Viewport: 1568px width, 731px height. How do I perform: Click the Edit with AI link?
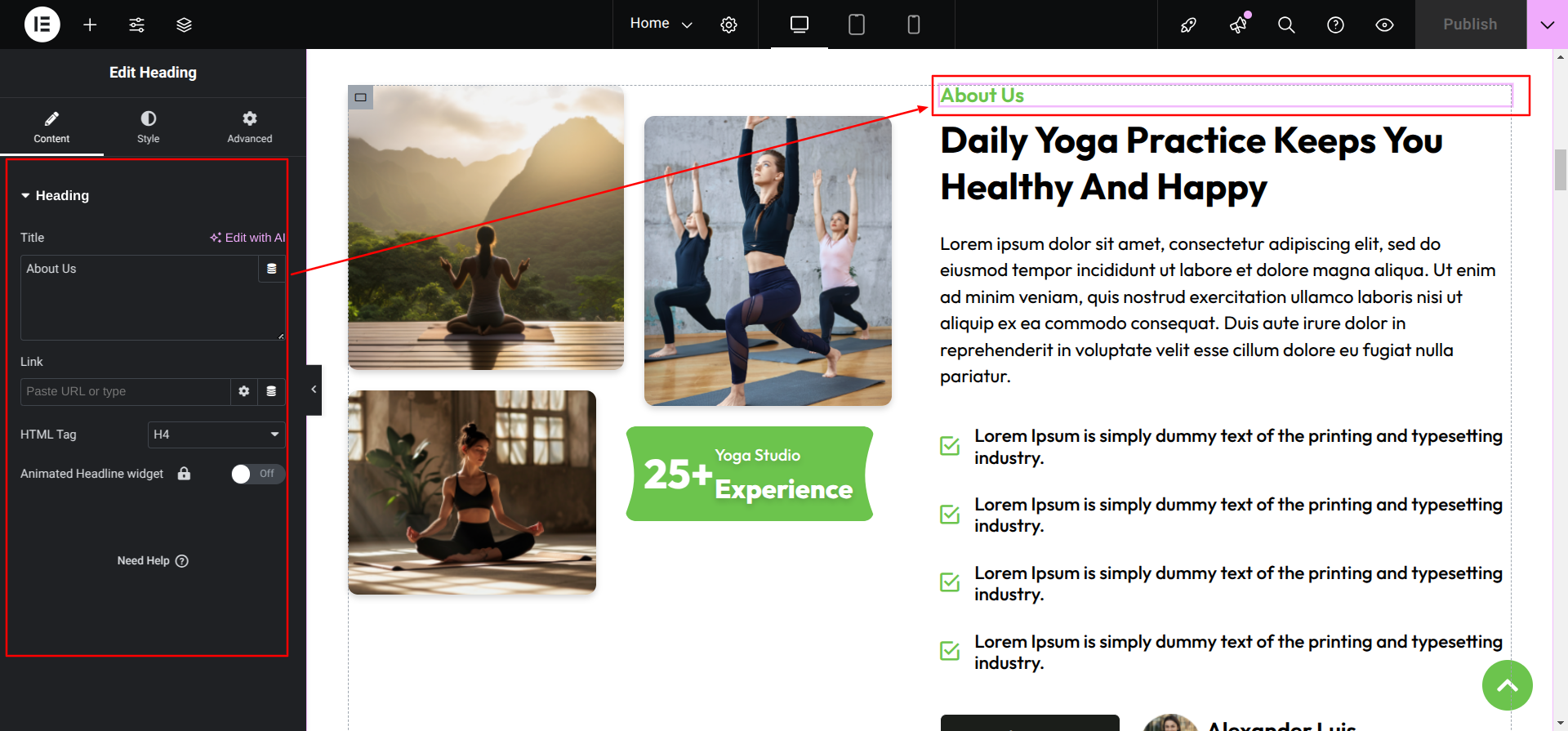[x=247, y=238]
